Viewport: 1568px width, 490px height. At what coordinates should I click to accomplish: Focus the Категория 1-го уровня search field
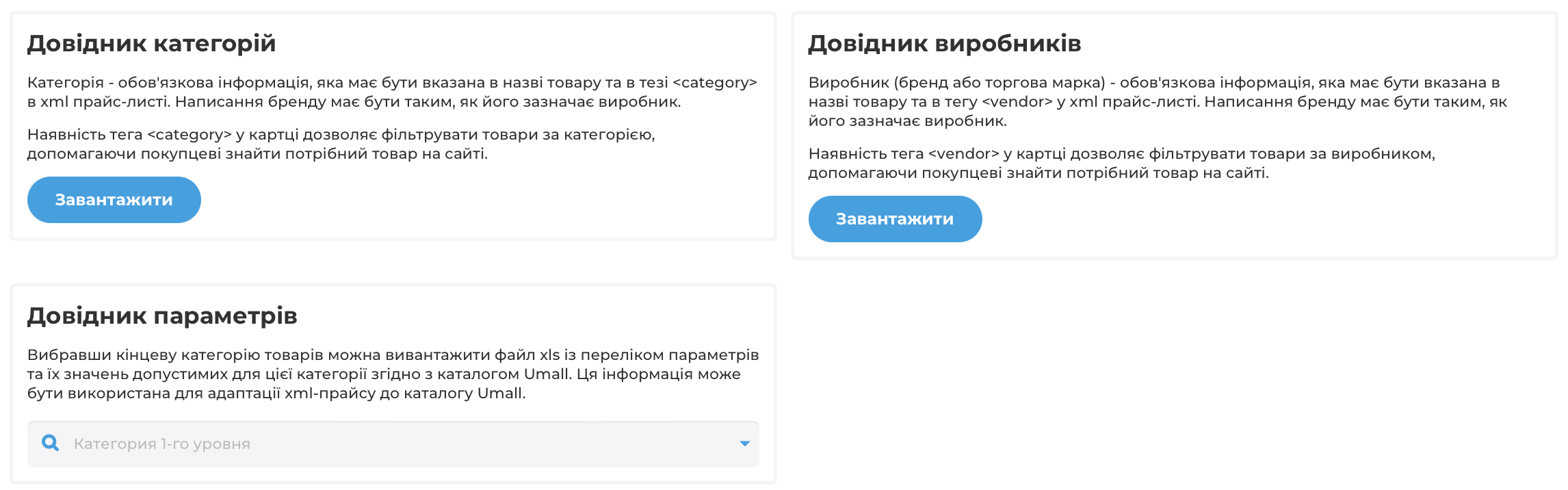393,444
